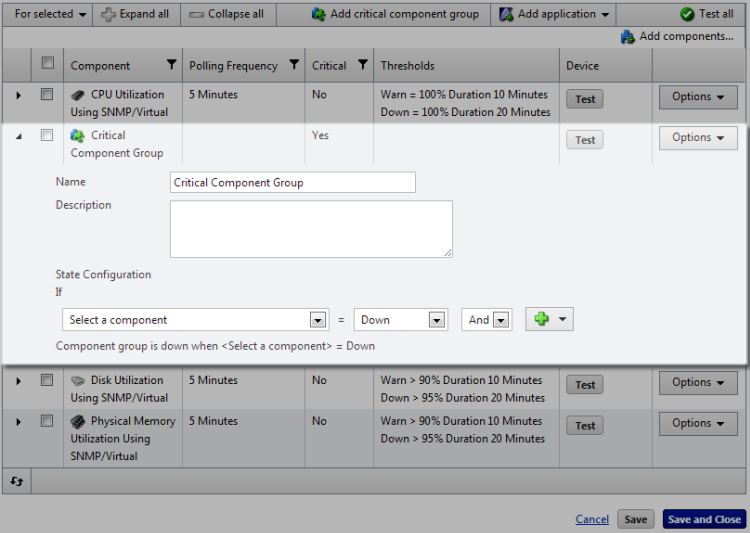Check the Physical Memory Utilization checkbox
The image size is (750, 533).
tap(47, 421)
